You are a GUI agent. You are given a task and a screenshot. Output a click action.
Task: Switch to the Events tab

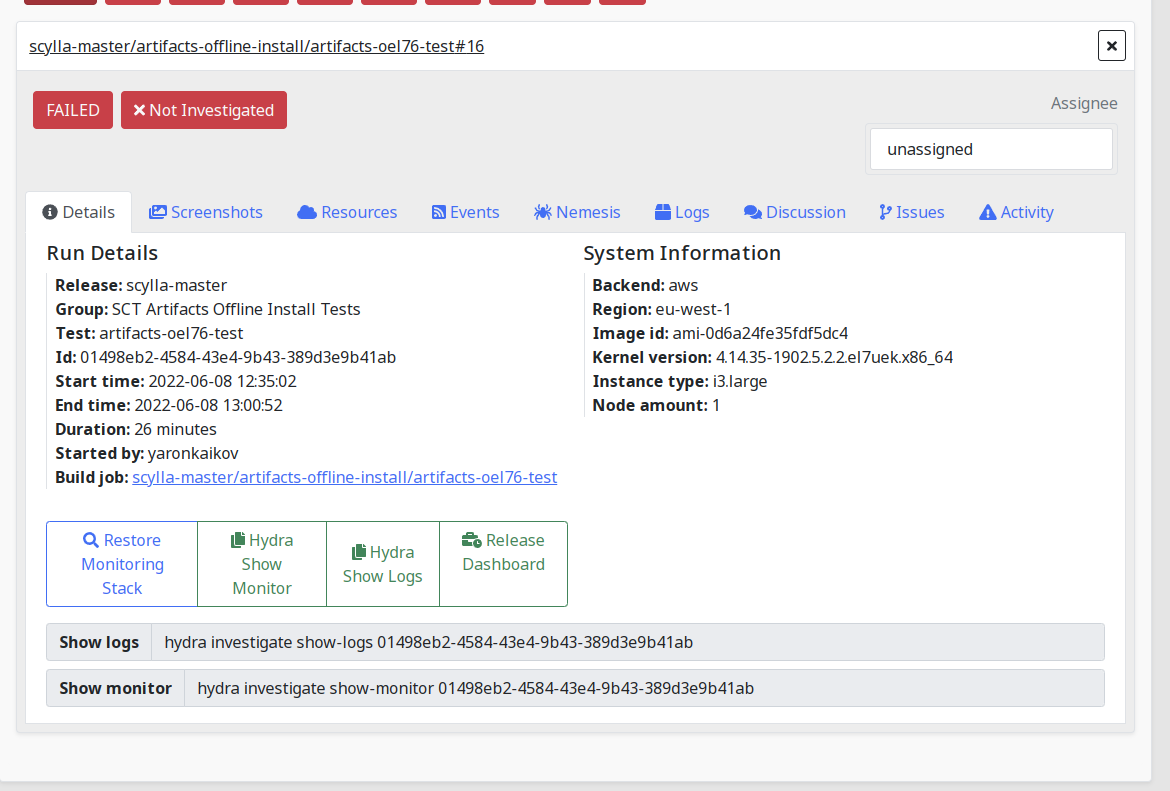tap(465, 212)
